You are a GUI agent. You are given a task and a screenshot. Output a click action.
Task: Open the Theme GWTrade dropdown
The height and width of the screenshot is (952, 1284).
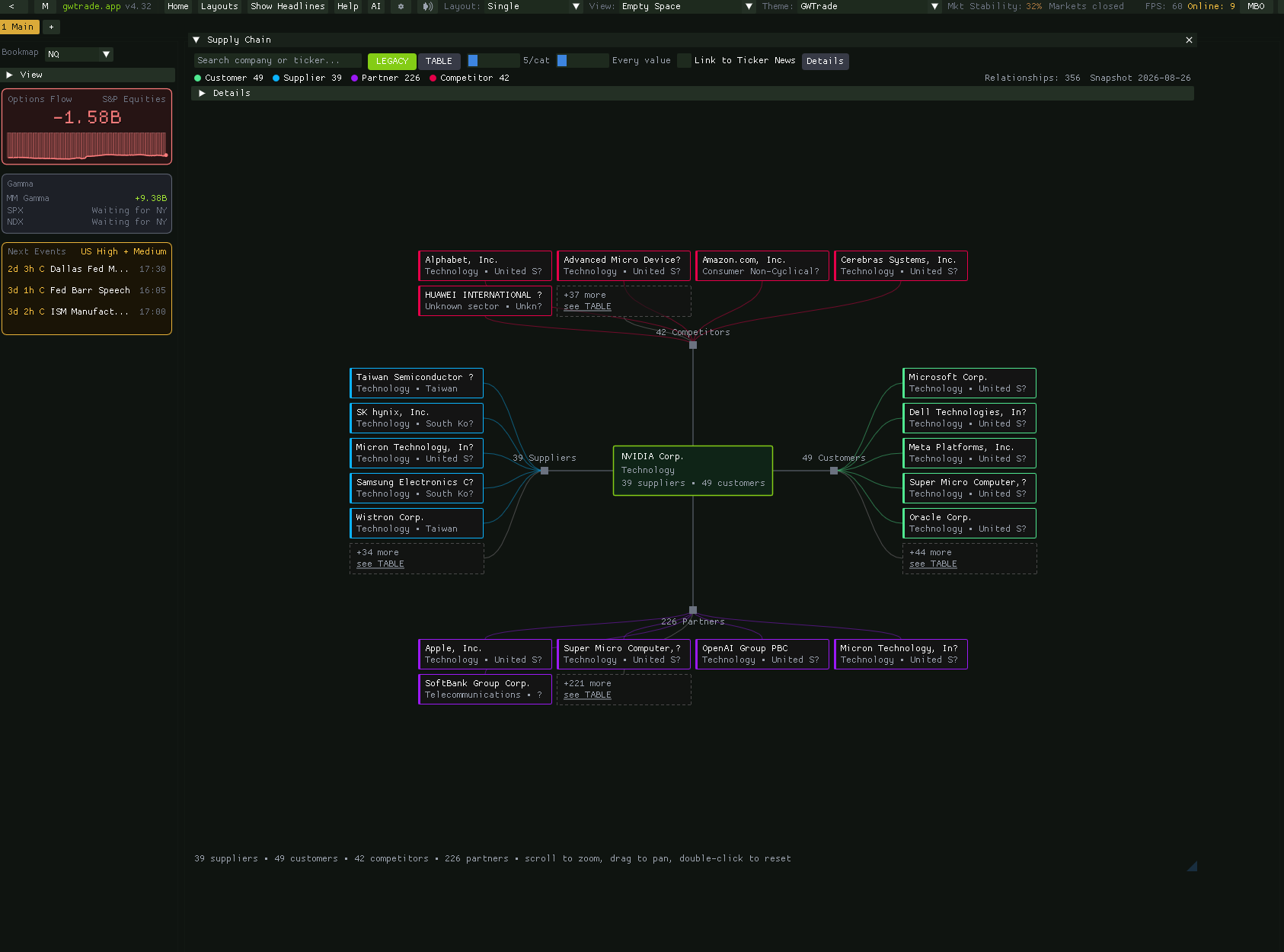tap(870, 6)
